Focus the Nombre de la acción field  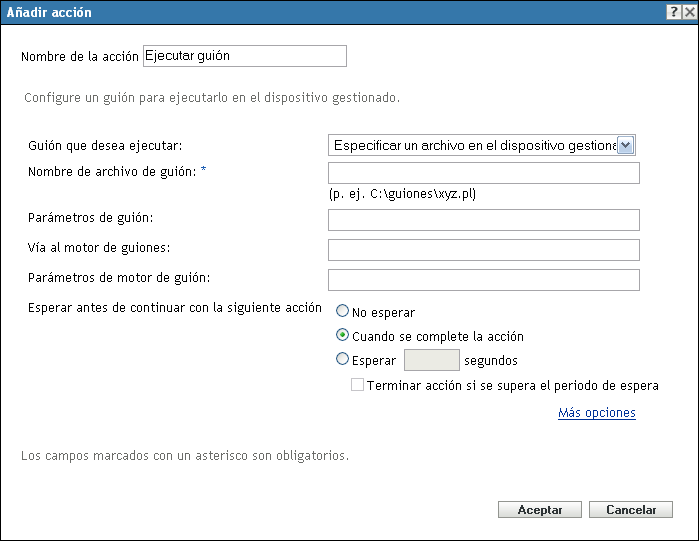245,56
